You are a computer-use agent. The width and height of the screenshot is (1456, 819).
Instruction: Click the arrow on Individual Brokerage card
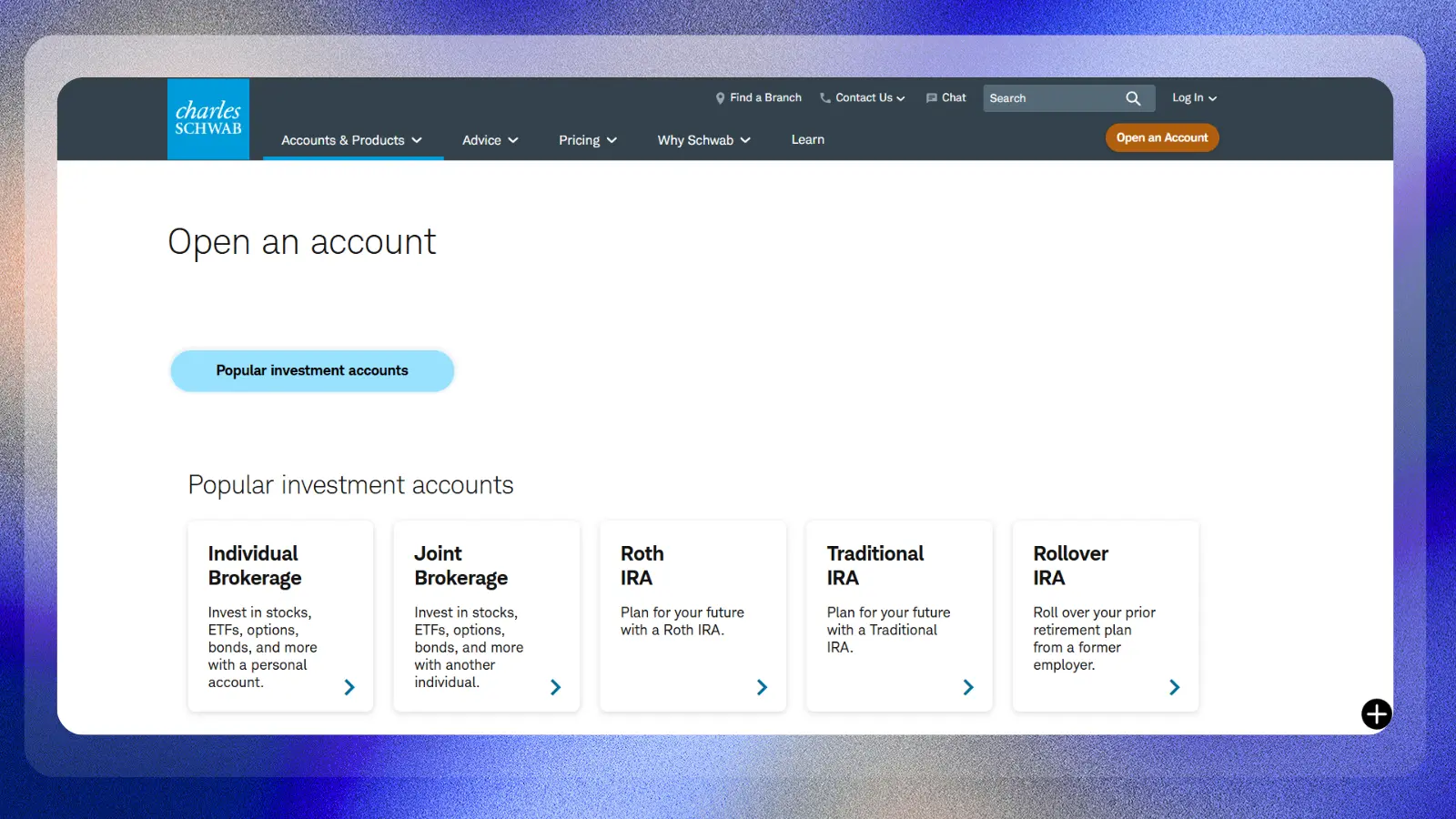(x=349, y=687)
